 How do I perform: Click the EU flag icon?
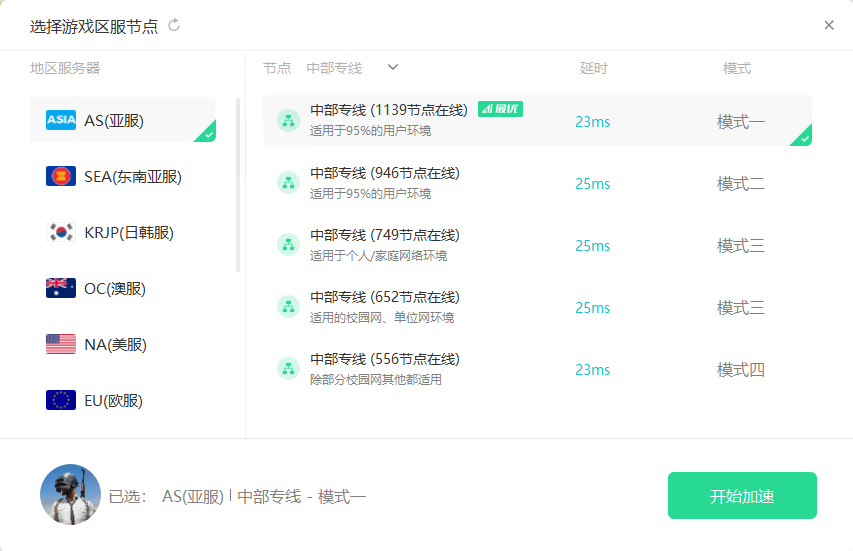click(x=61, y=400)
